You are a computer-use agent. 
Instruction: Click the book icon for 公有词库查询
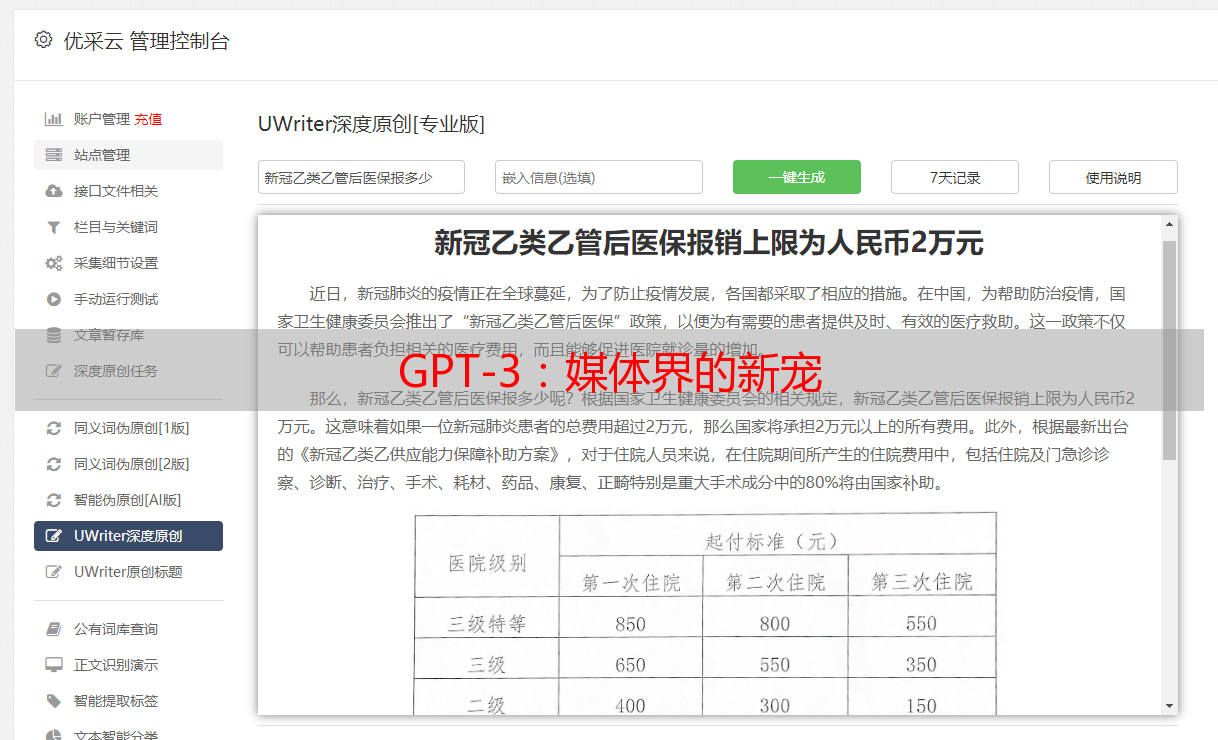pos(54,629)
